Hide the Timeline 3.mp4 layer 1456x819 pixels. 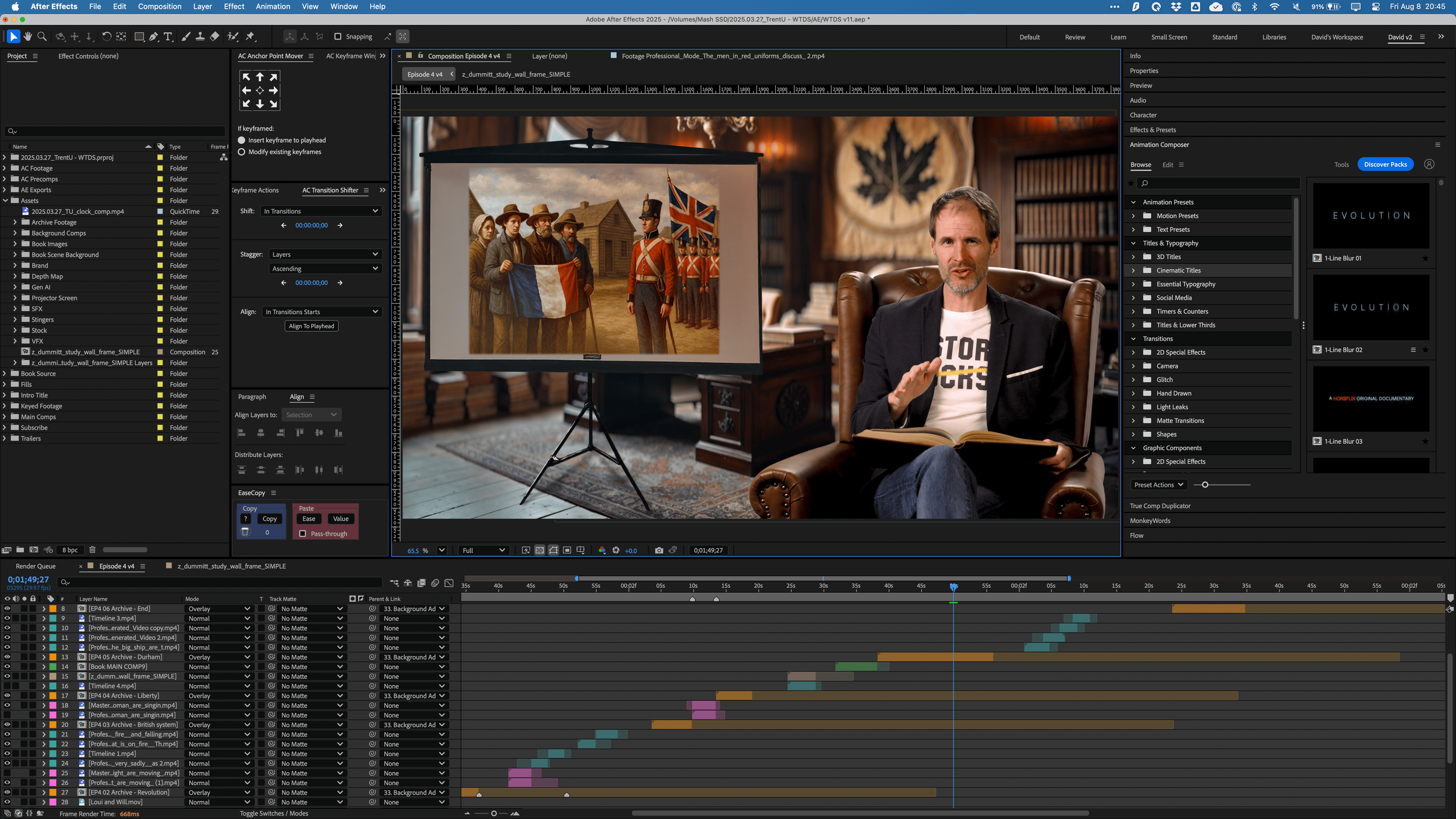(x=7, y=618)
